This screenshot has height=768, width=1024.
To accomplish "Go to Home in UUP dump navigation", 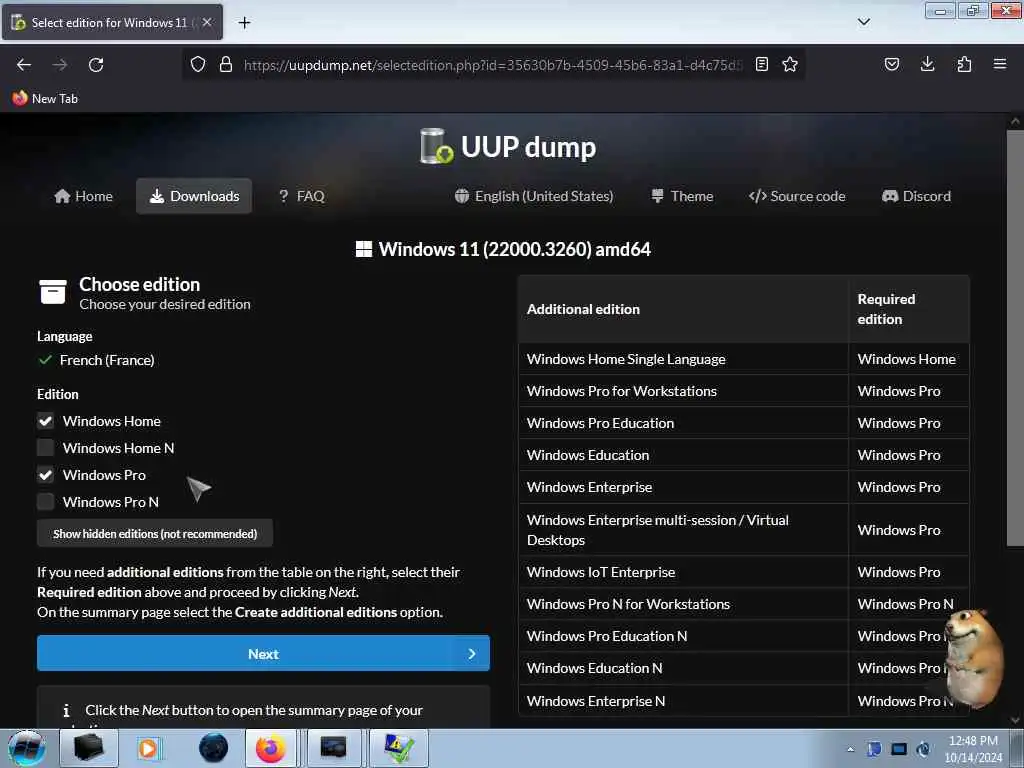I will coord(84,196).
